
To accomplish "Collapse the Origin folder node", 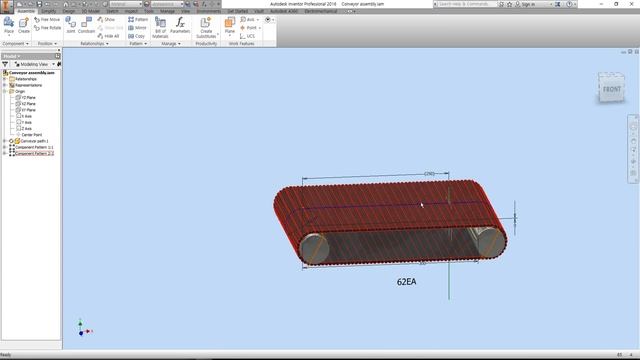I will (5, 91).
